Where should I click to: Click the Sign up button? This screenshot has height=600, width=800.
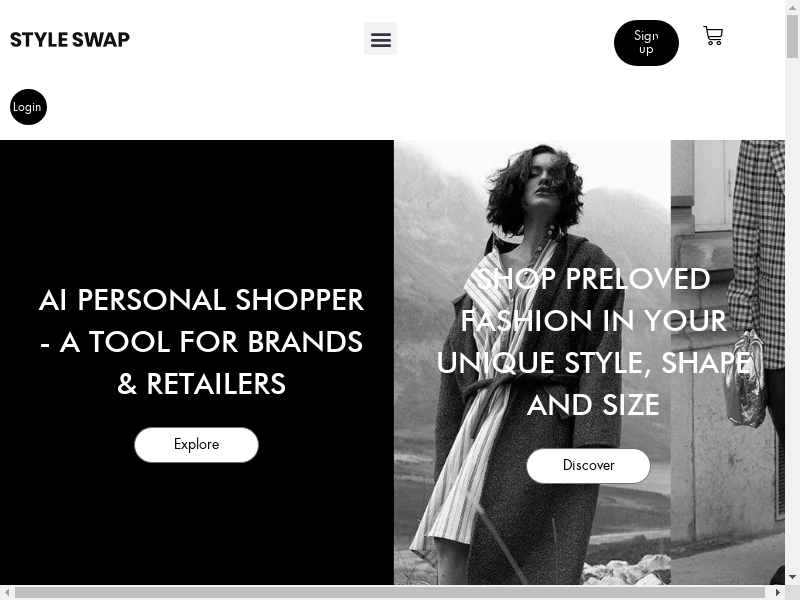pyautogui.click(x=646, y=43)
